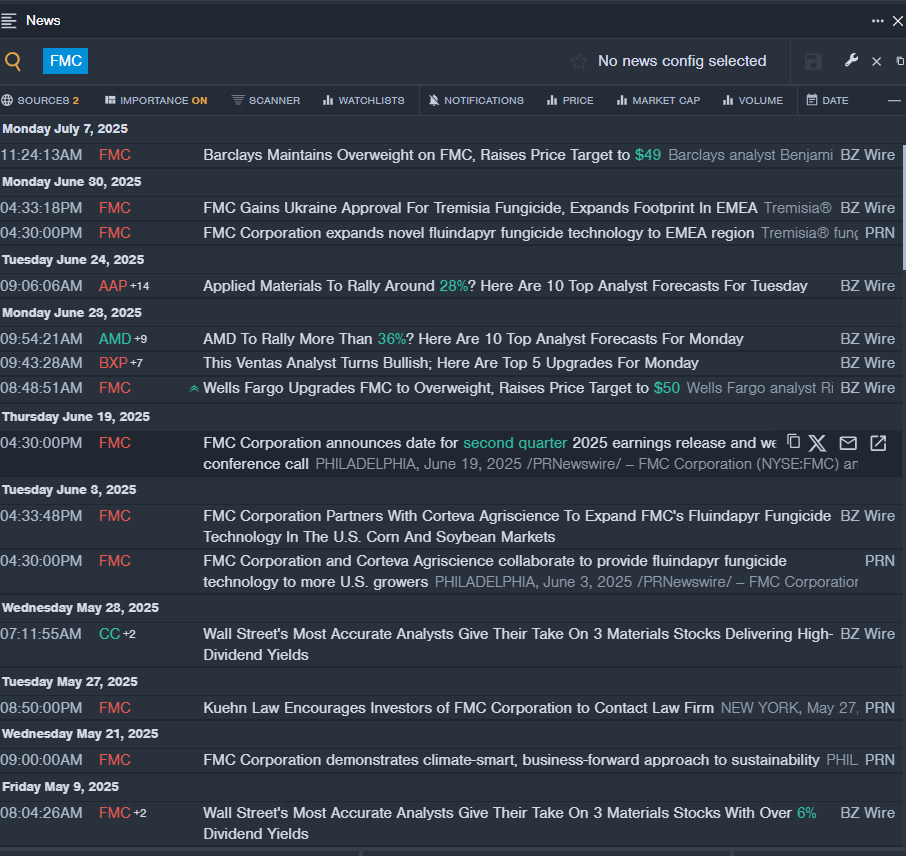Close the News panel
Screen dimensions: 906x856
[898, 21]
